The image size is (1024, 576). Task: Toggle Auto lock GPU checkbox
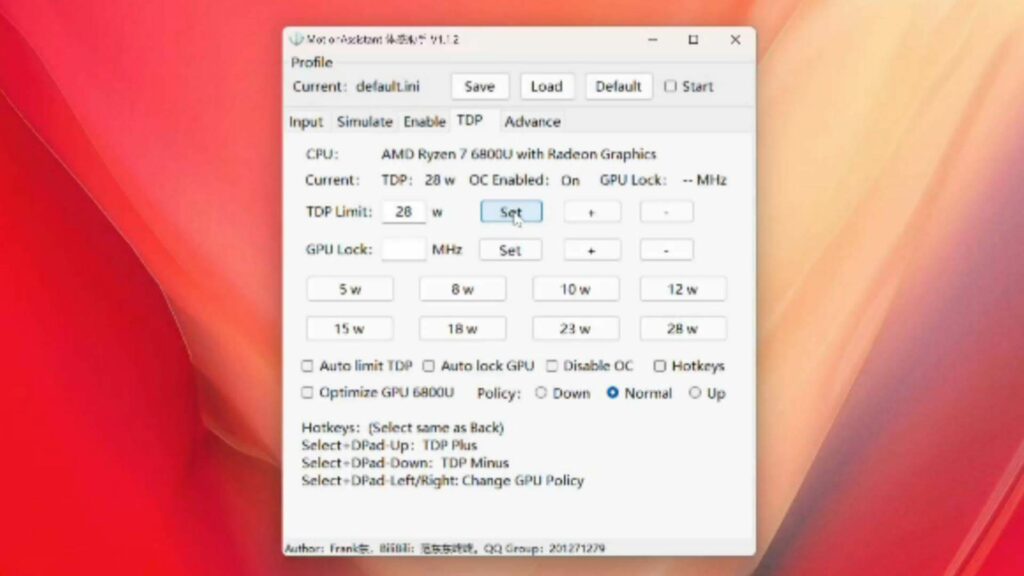[x=428, y=366]
